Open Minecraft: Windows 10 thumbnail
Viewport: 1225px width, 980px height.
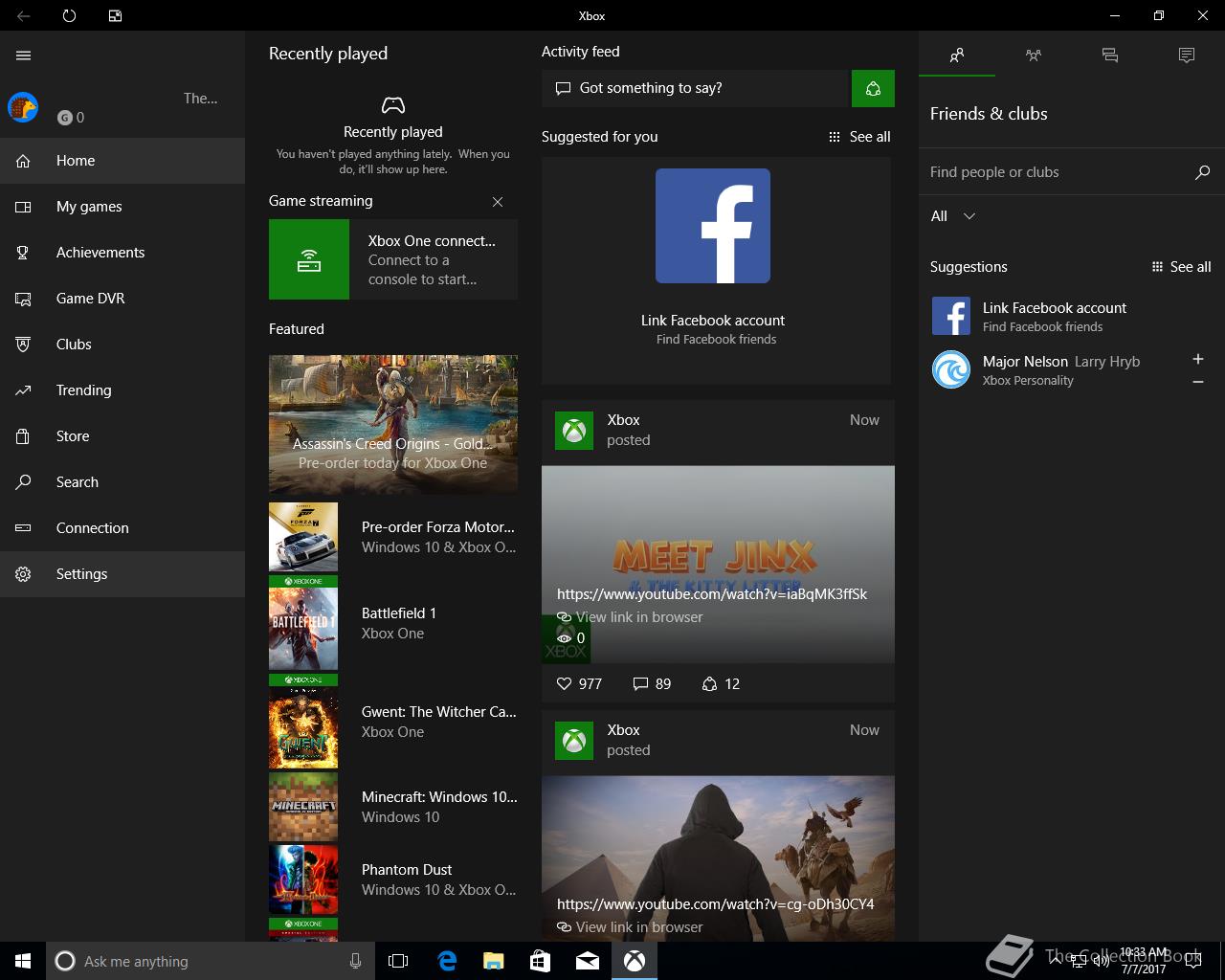click(303, 807)
